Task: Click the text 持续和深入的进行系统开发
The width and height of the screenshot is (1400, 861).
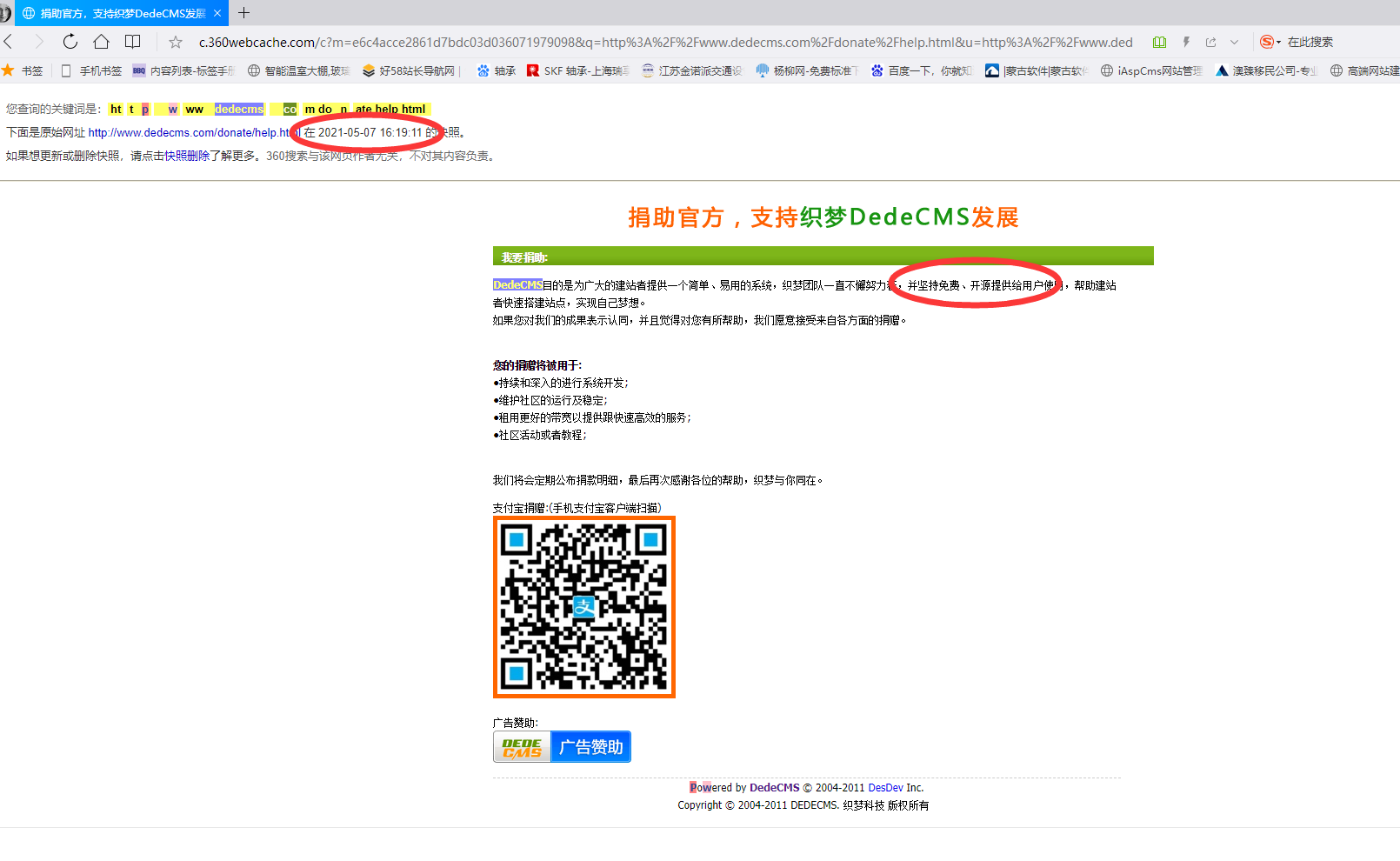Action: (x=563, y=383)
